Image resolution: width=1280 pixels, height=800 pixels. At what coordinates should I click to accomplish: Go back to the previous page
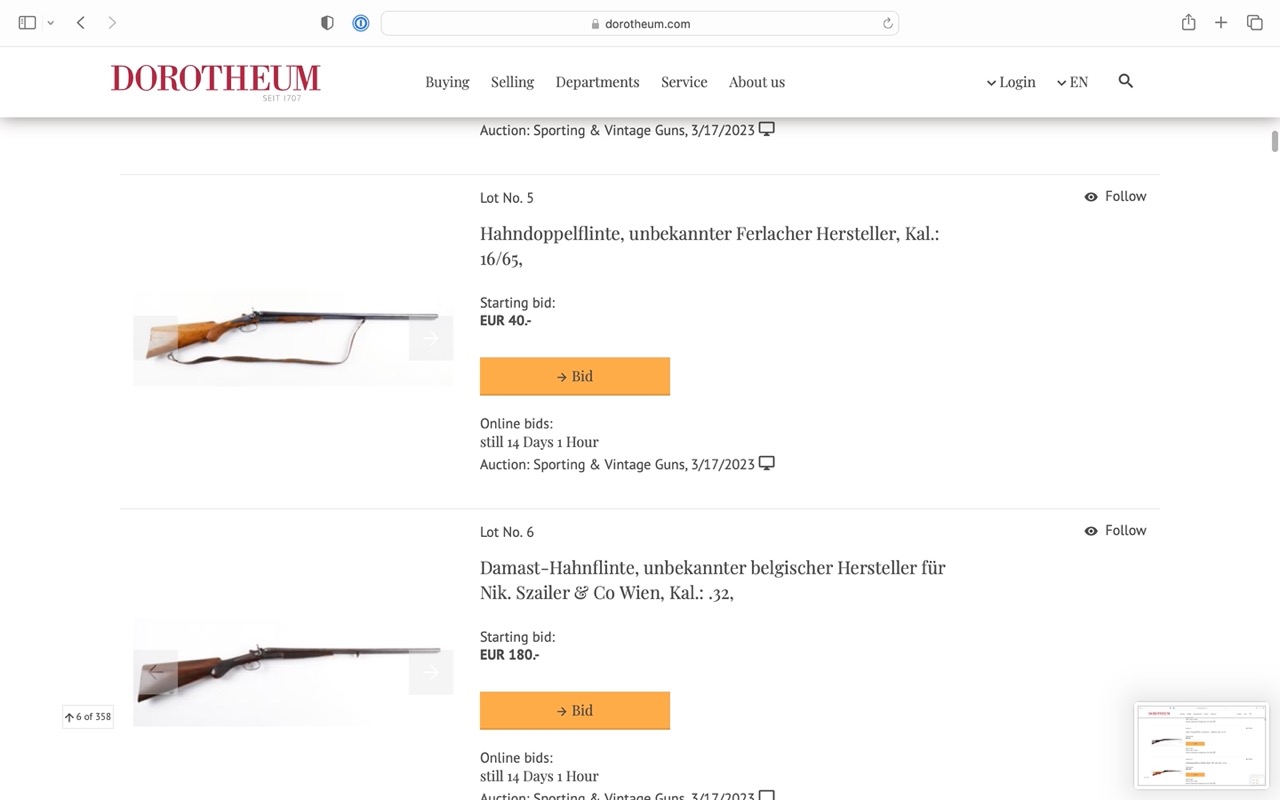pos(81,23)
